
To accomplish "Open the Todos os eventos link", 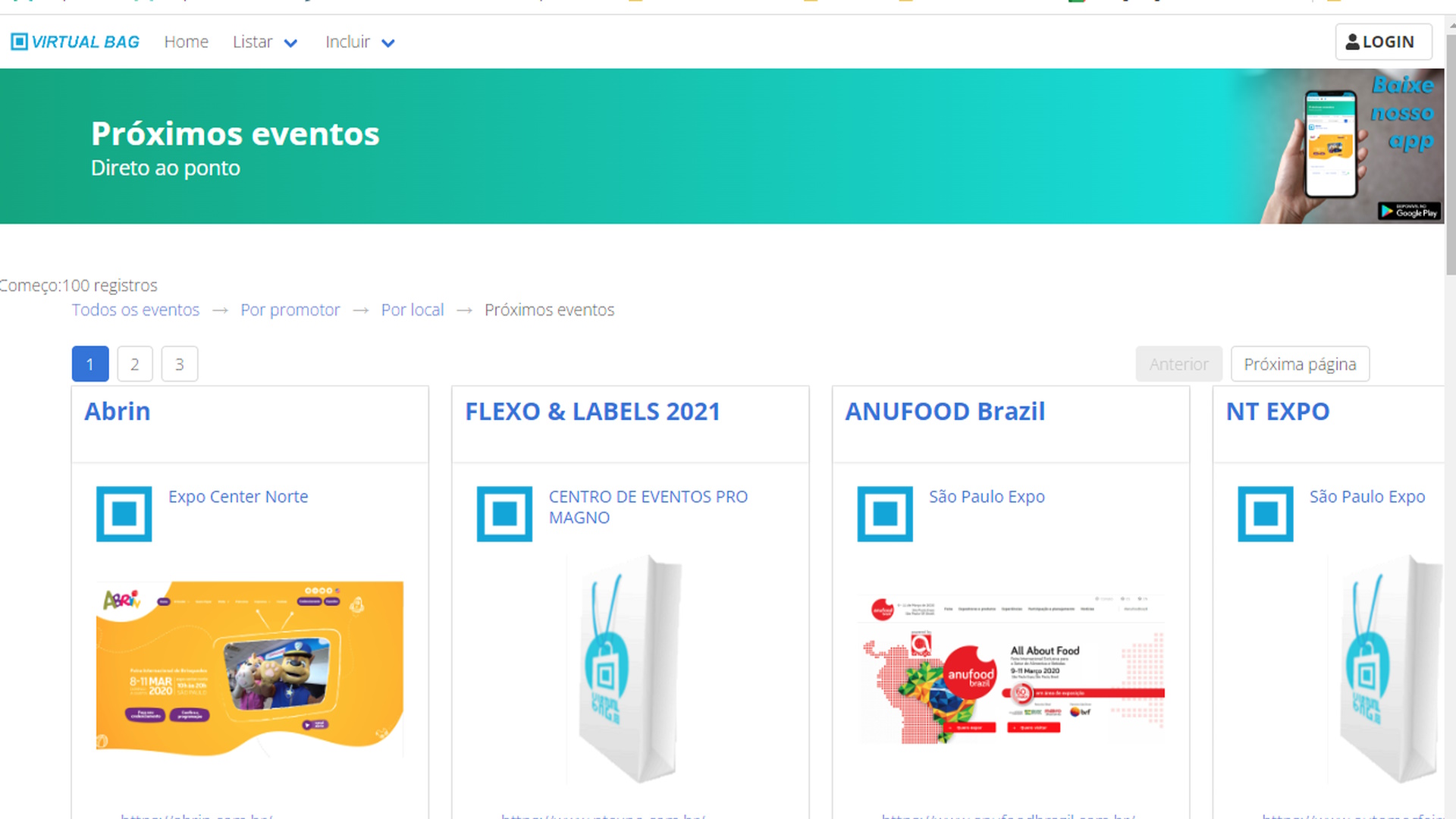I will pyautogui.click(x=136, y=310).
